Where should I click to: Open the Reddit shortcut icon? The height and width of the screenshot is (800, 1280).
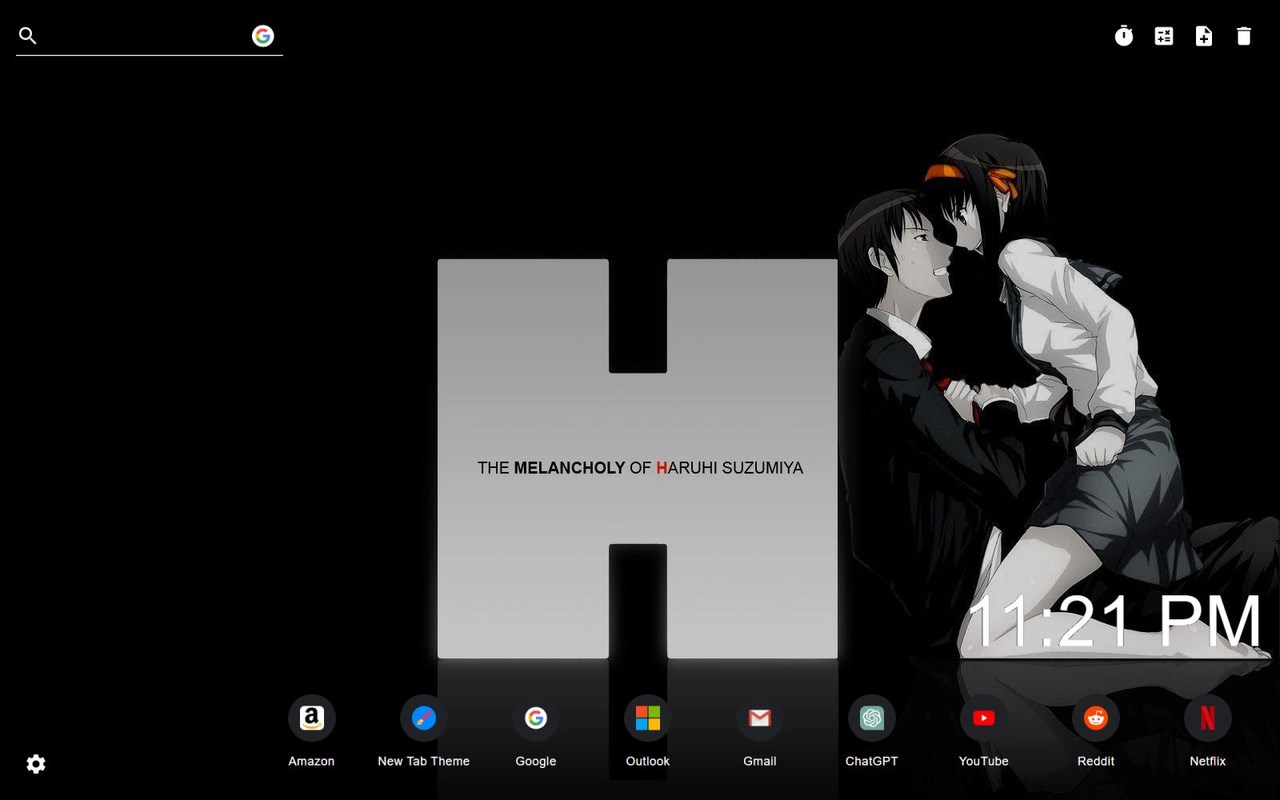1096,718
